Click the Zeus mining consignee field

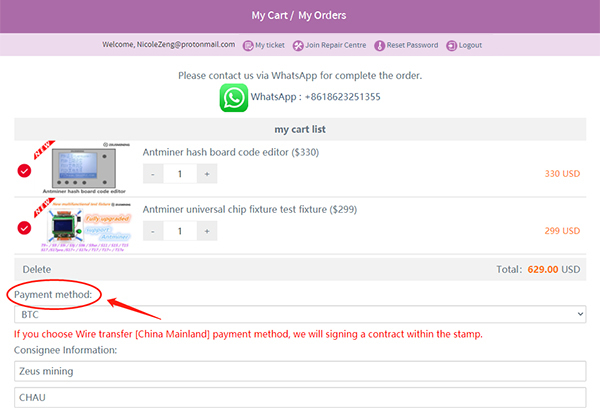[x=299, y=371]
